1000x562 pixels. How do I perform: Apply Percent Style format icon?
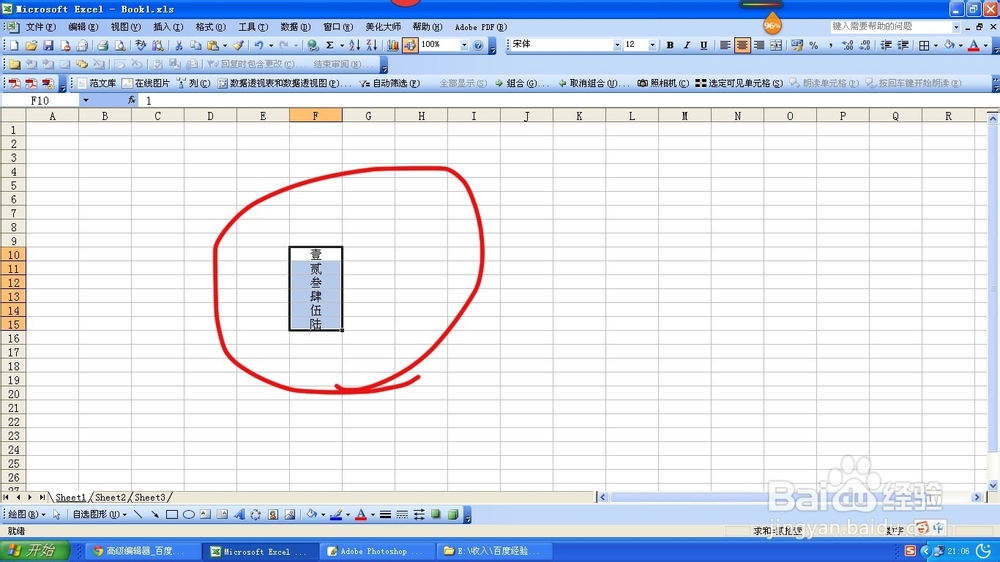[814, 45]
